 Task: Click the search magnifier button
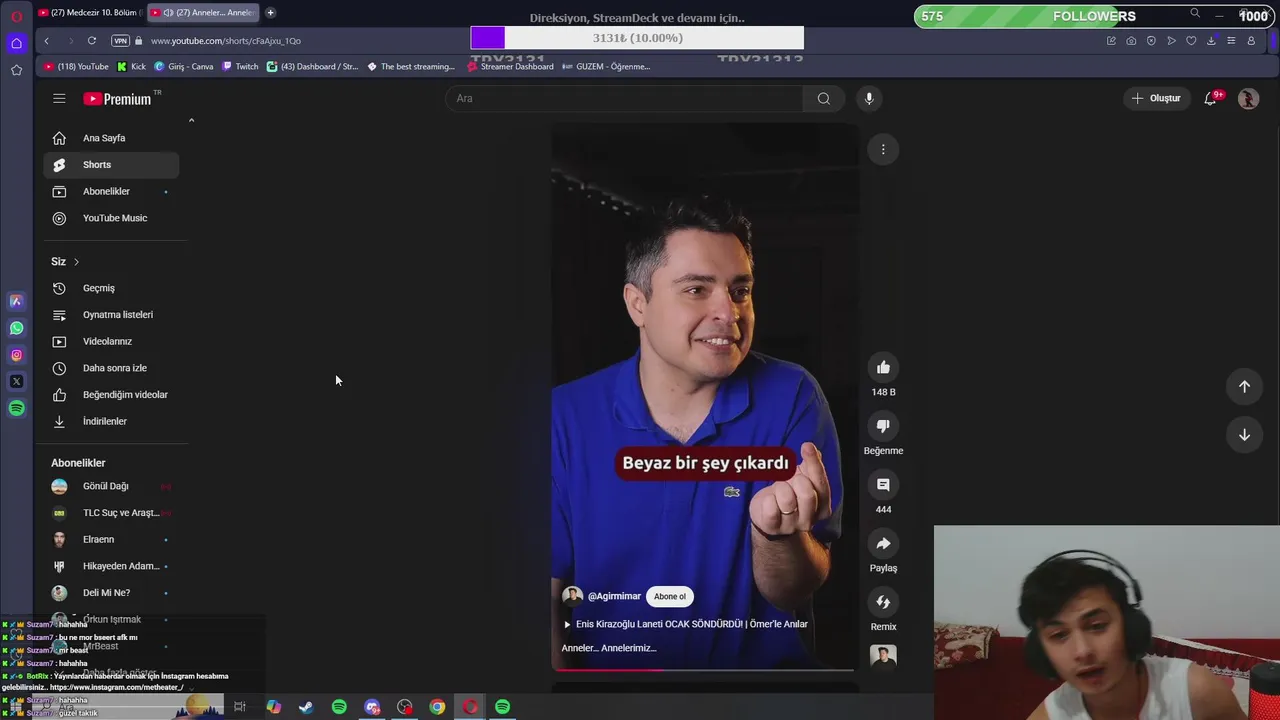click(823, 98)
